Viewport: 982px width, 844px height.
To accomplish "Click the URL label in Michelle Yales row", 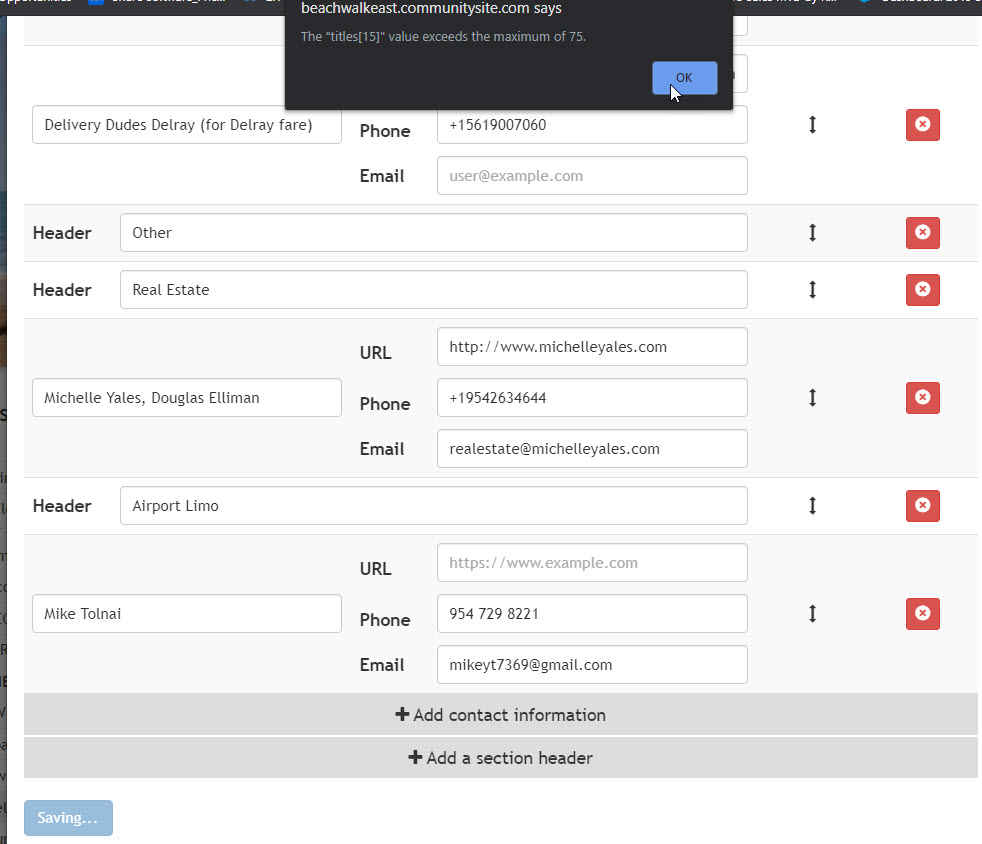I will click(x=376, y=353).
